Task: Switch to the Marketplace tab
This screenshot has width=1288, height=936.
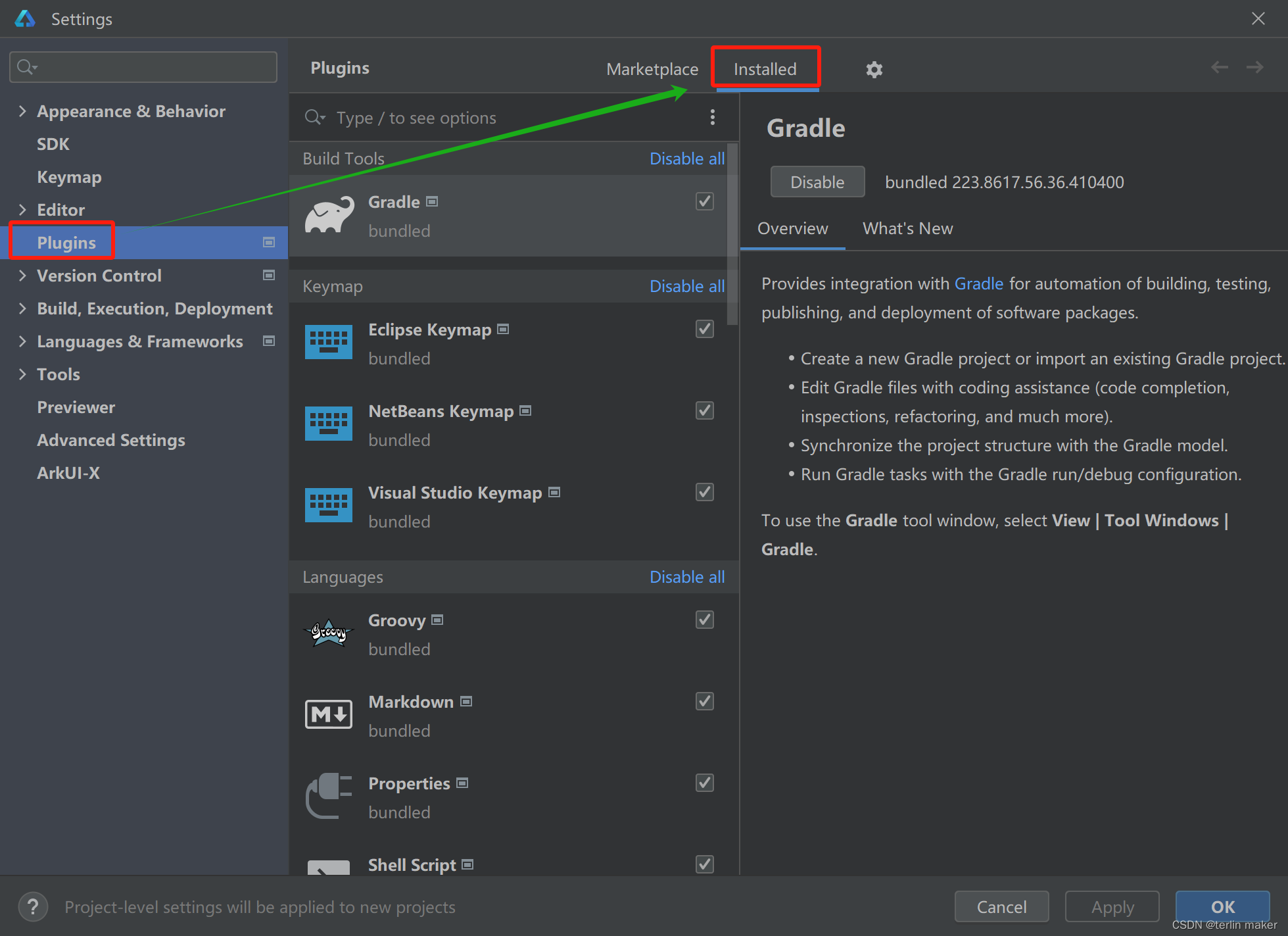Action: [652, 69]
